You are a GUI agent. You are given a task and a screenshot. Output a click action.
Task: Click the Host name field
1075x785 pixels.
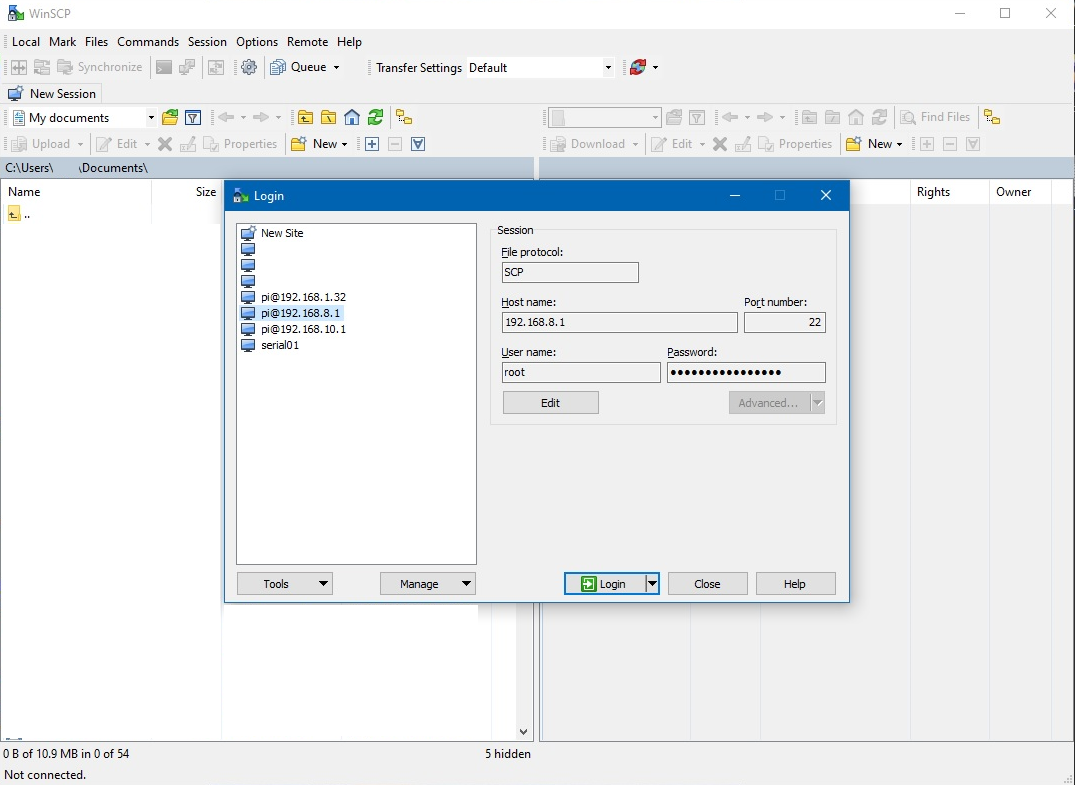[620, 322]
